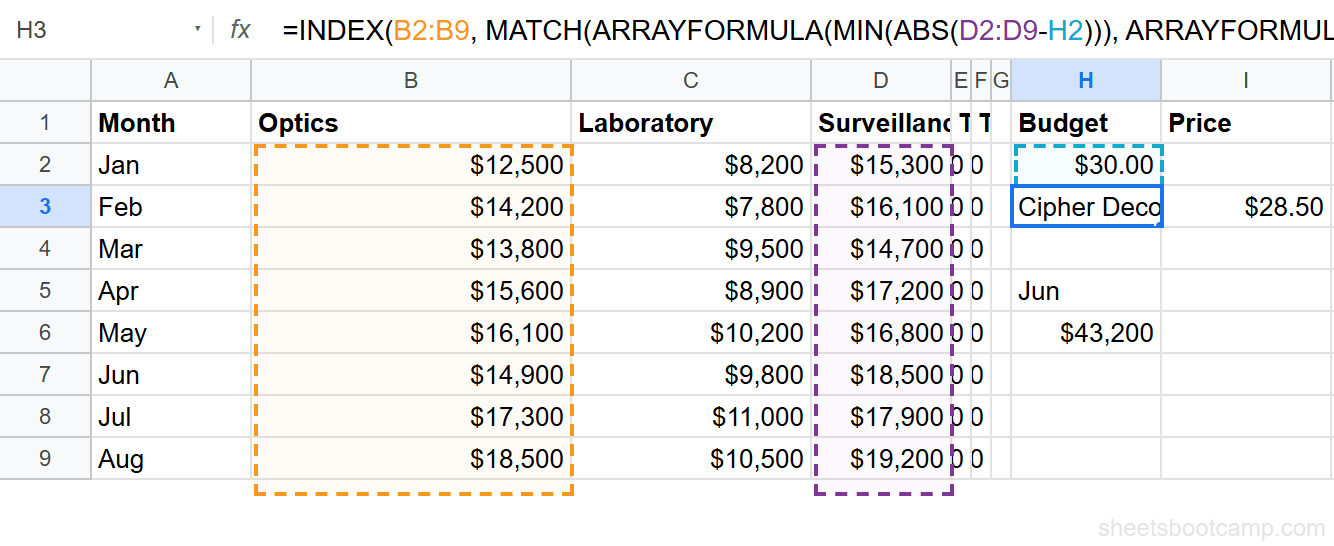Select row 3 header
Viewport: 1334px width, 546px height.
[x=45, y=207]
